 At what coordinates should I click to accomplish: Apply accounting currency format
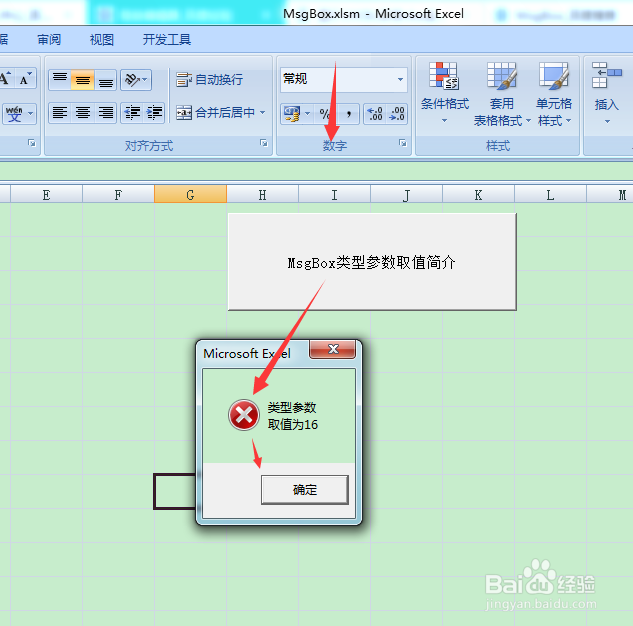point(291,114)
